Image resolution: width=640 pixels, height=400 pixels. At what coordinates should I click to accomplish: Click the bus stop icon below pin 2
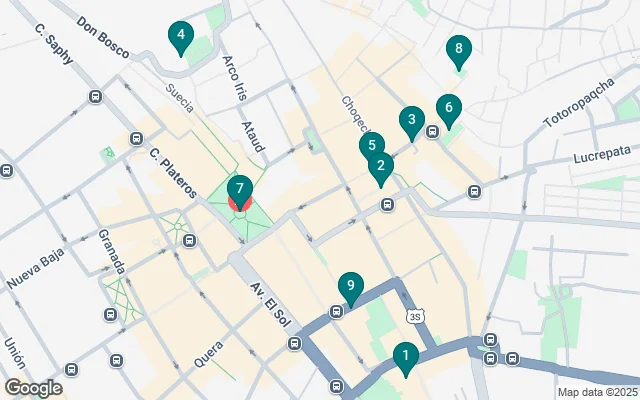pyautogui.click(x=387, y=204)
